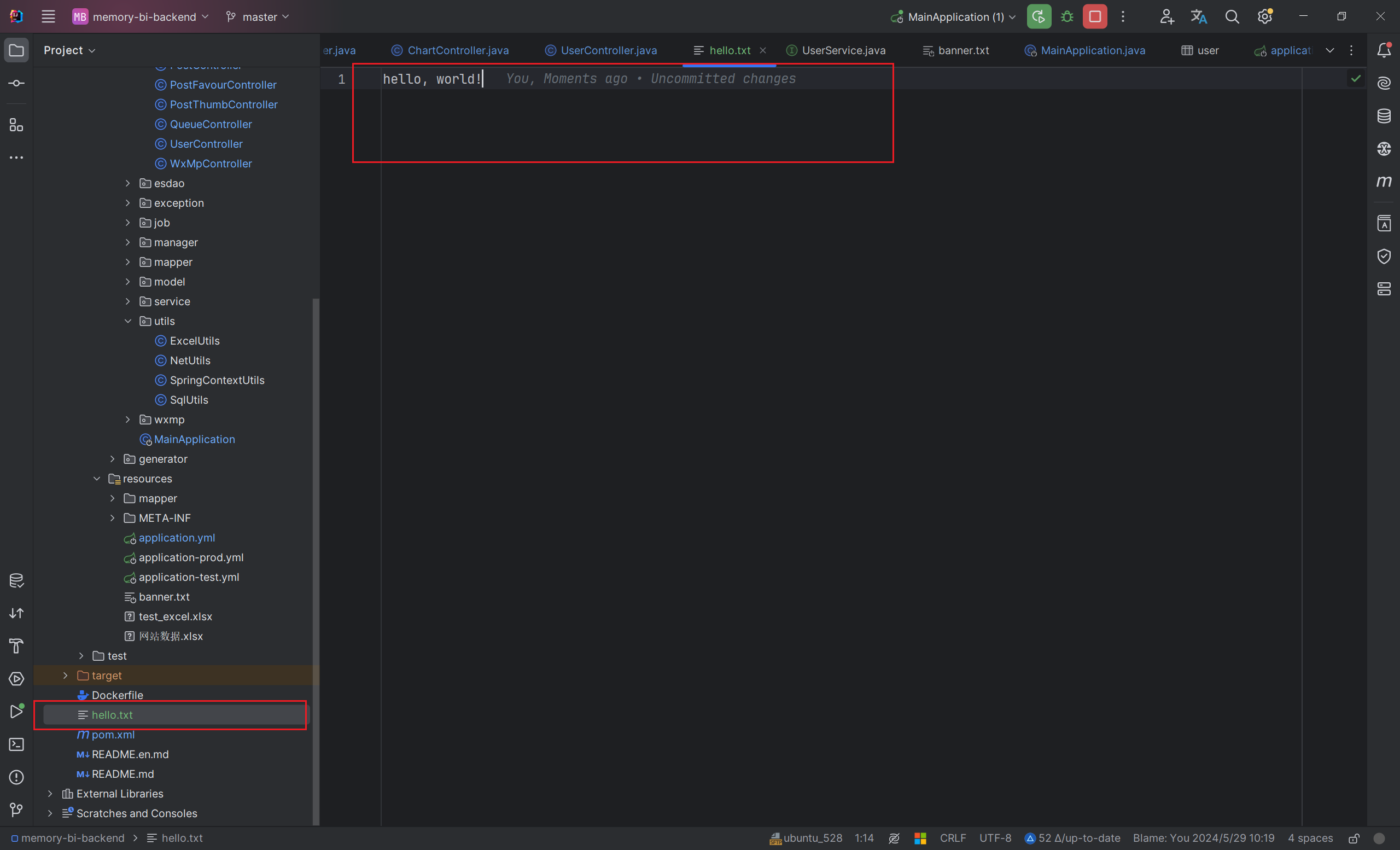Open the Run tool window
Image resolution: width=1400 pixels, height=850 pixels.
[16, 712]
